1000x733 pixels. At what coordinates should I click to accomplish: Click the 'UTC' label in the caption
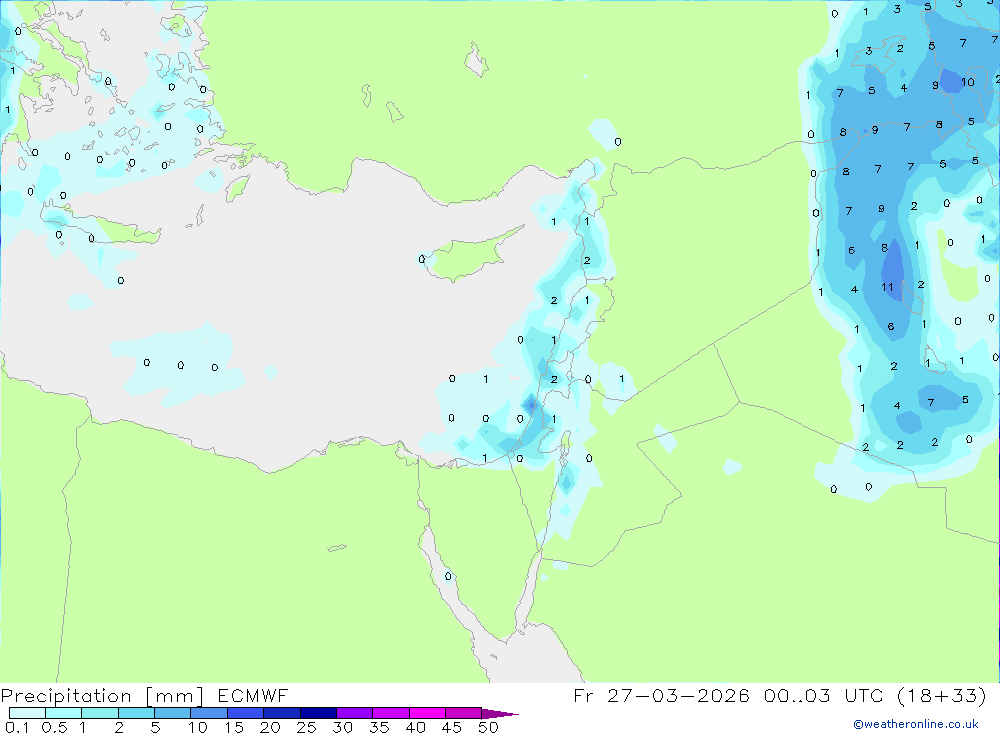[x=864, y=695]
